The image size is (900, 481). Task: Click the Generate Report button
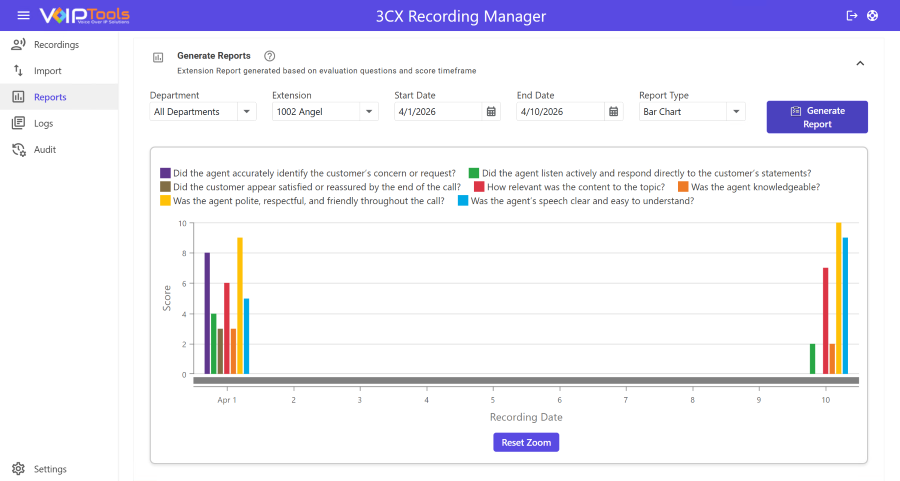817,117
